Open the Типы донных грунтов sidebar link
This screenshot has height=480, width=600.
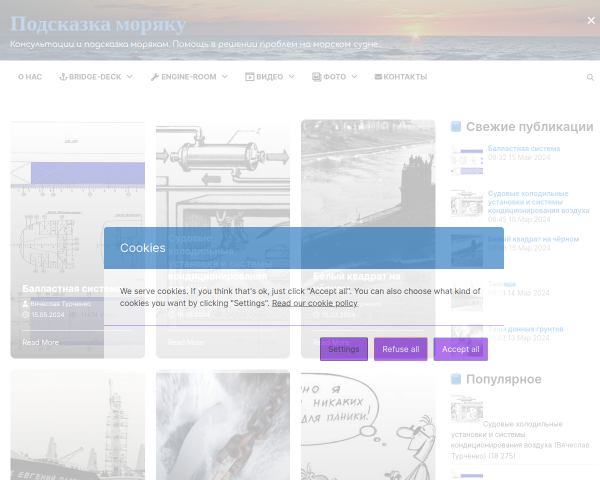(x=526, y=329)
